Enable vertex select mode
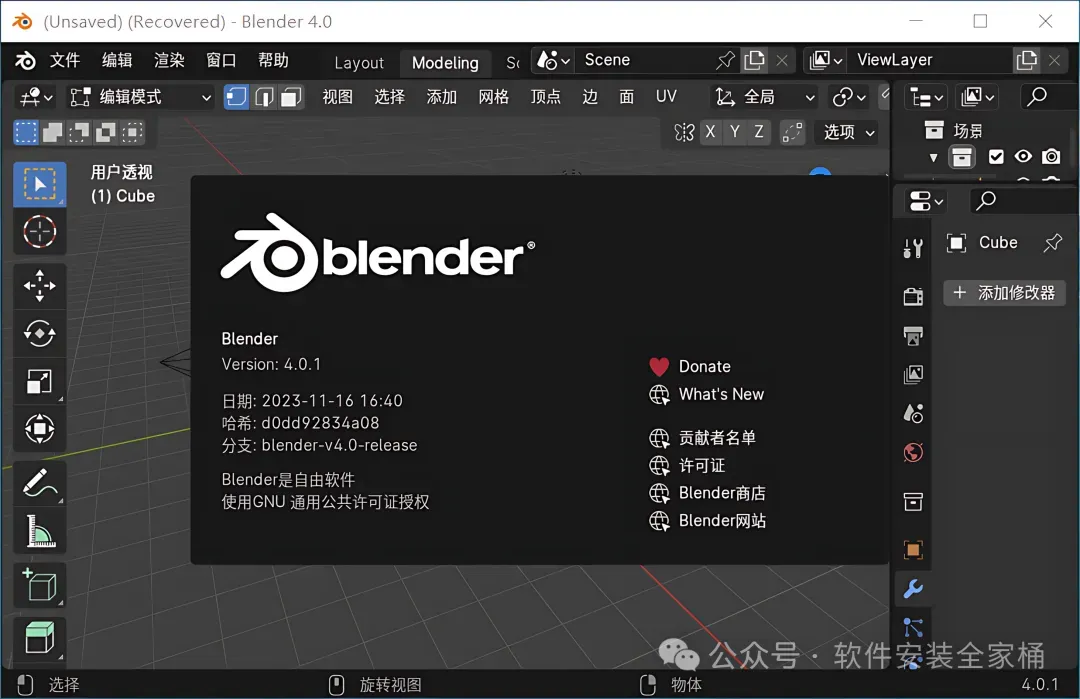Image resolution: width=1080 pixels, height=699 pixels. tap(236, 97)
